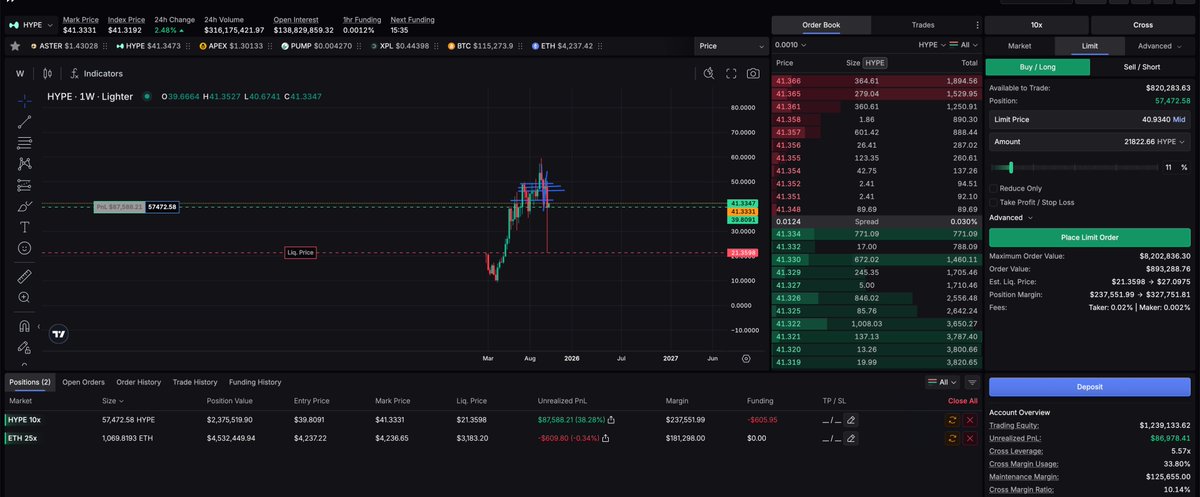Image resolution: width=1200 pixels, height=497 pixels.
Task: Click Place Limit Order button
Action: tap(1090, 237)
